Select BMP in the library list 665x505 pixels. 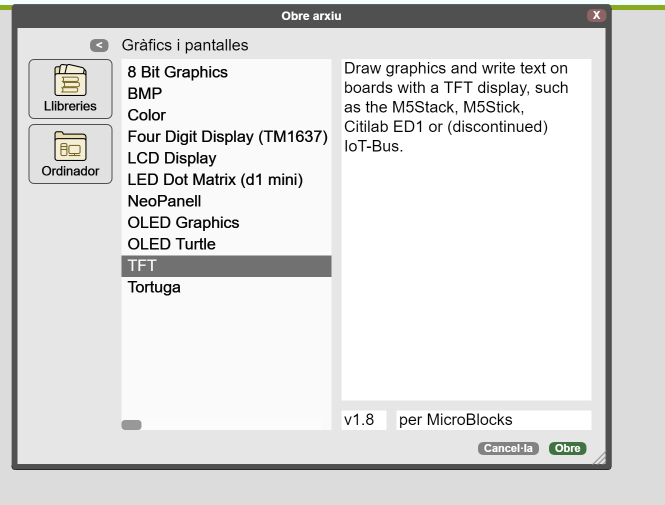[x=145, y=94]
